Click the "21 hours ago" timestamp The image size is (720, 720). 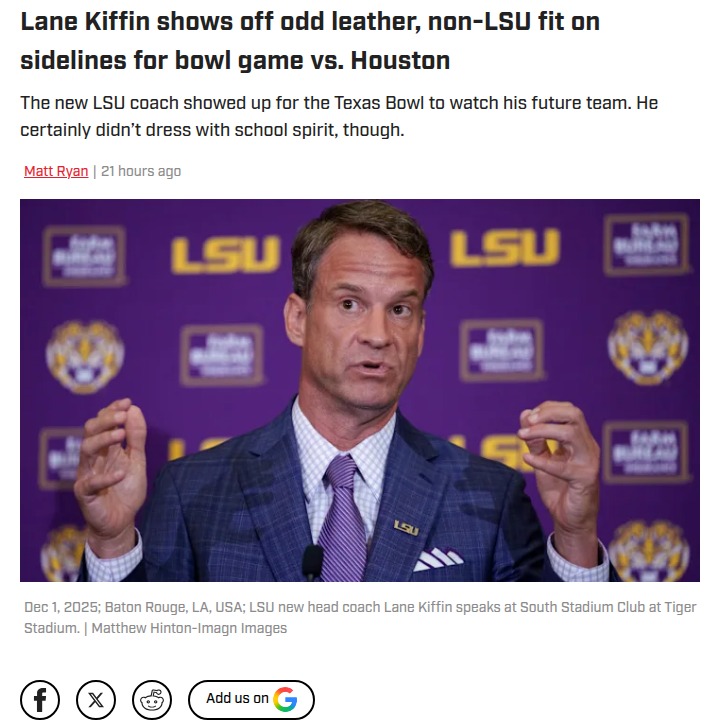pyautogui.click(x=141, y=171)
